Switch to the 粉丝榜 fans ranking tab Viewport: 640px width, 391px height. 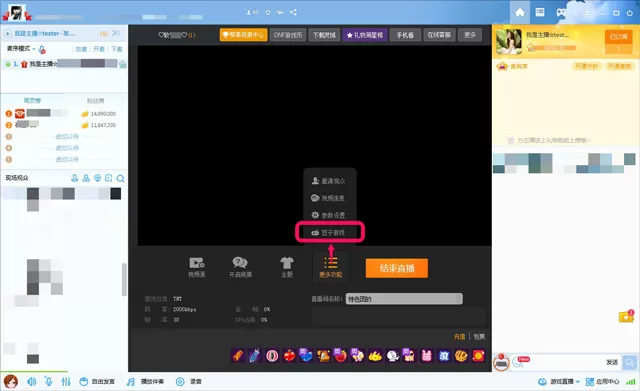96,100
